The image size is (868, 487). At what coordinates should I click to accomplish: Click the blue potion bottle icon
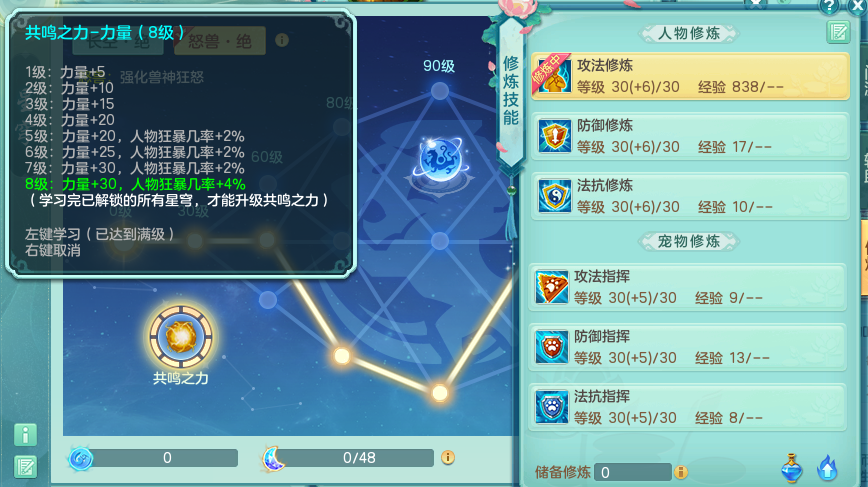792,468
